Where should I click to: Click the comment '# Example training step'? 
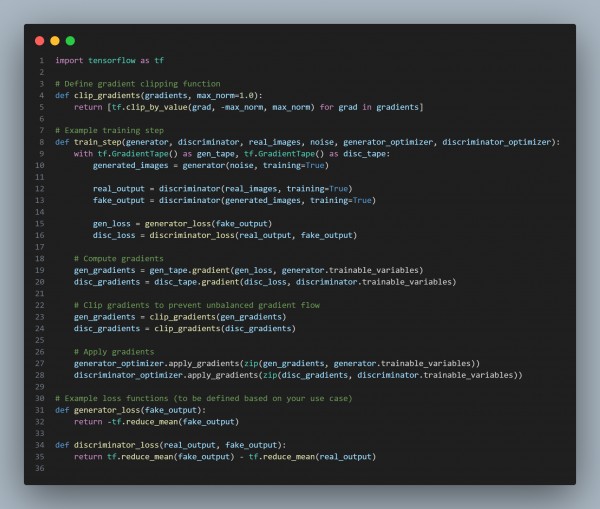[109, 131]
